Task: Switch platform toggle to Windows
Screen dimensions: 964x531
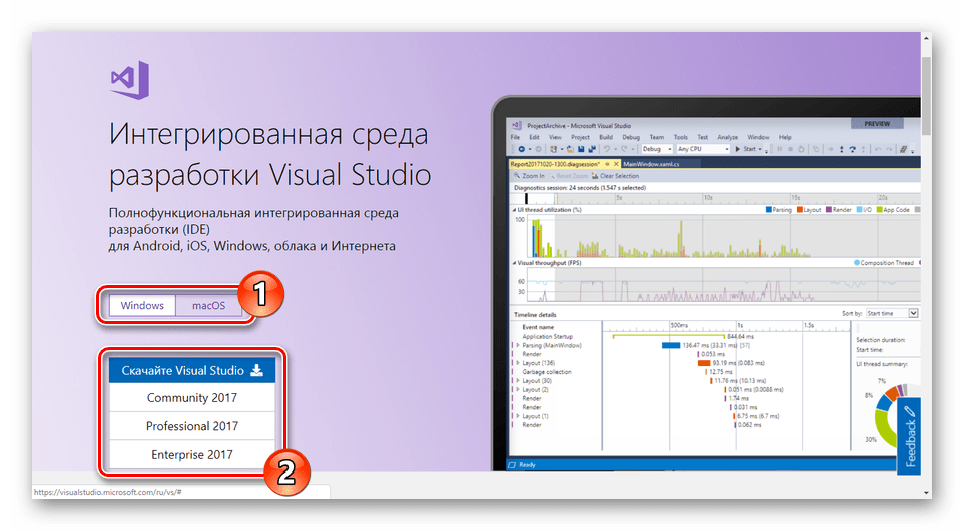Action: coord(142,306)
